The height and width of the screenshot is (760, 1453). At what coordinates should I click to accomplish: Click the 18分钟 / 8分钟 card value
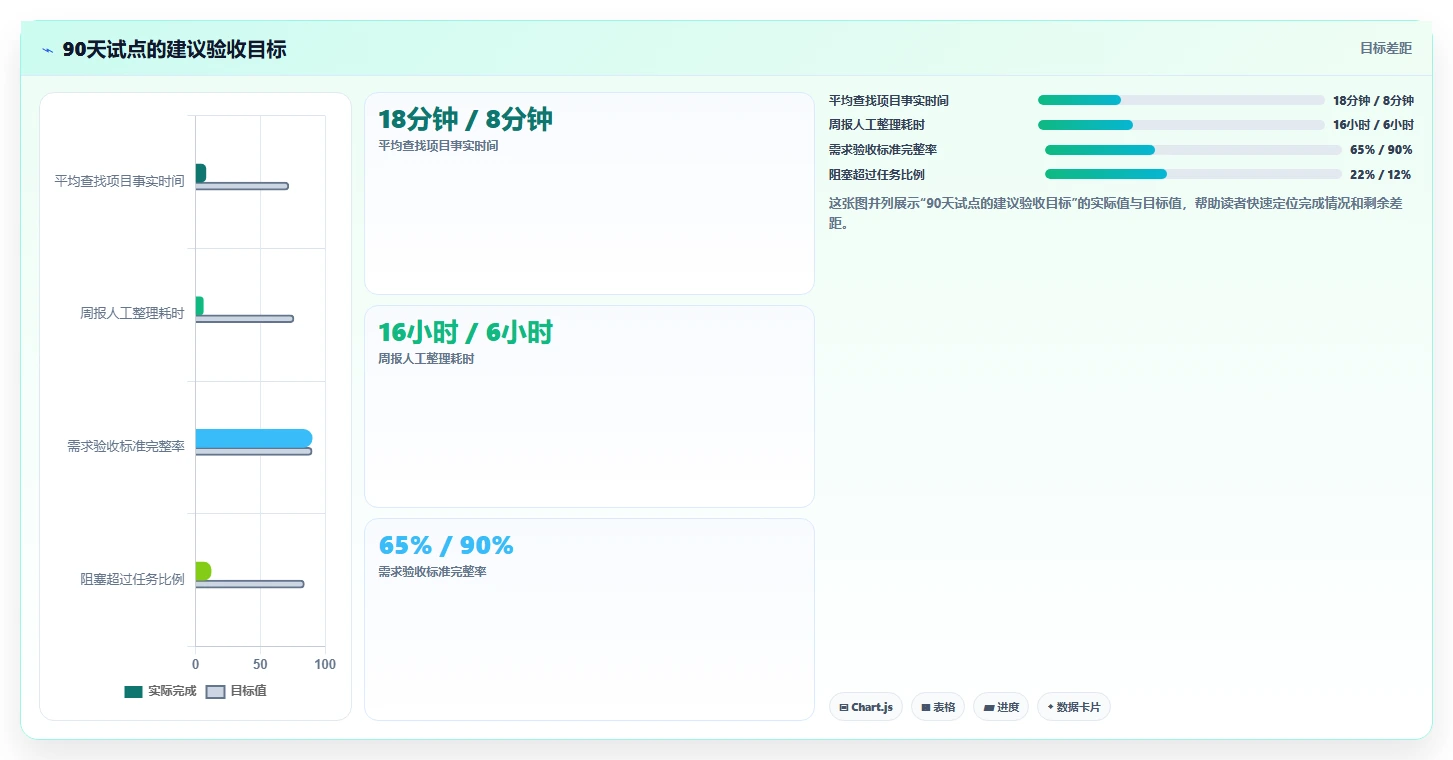[465, 120]
